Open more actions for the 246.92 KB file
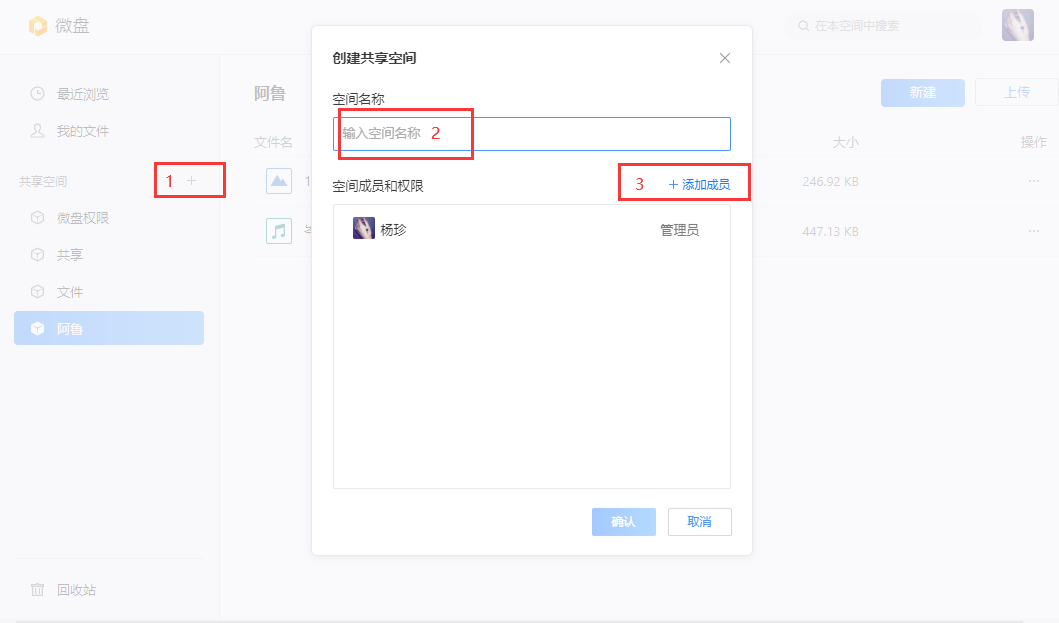The height and width of the screenshot is (623, 1059). 1033,181
